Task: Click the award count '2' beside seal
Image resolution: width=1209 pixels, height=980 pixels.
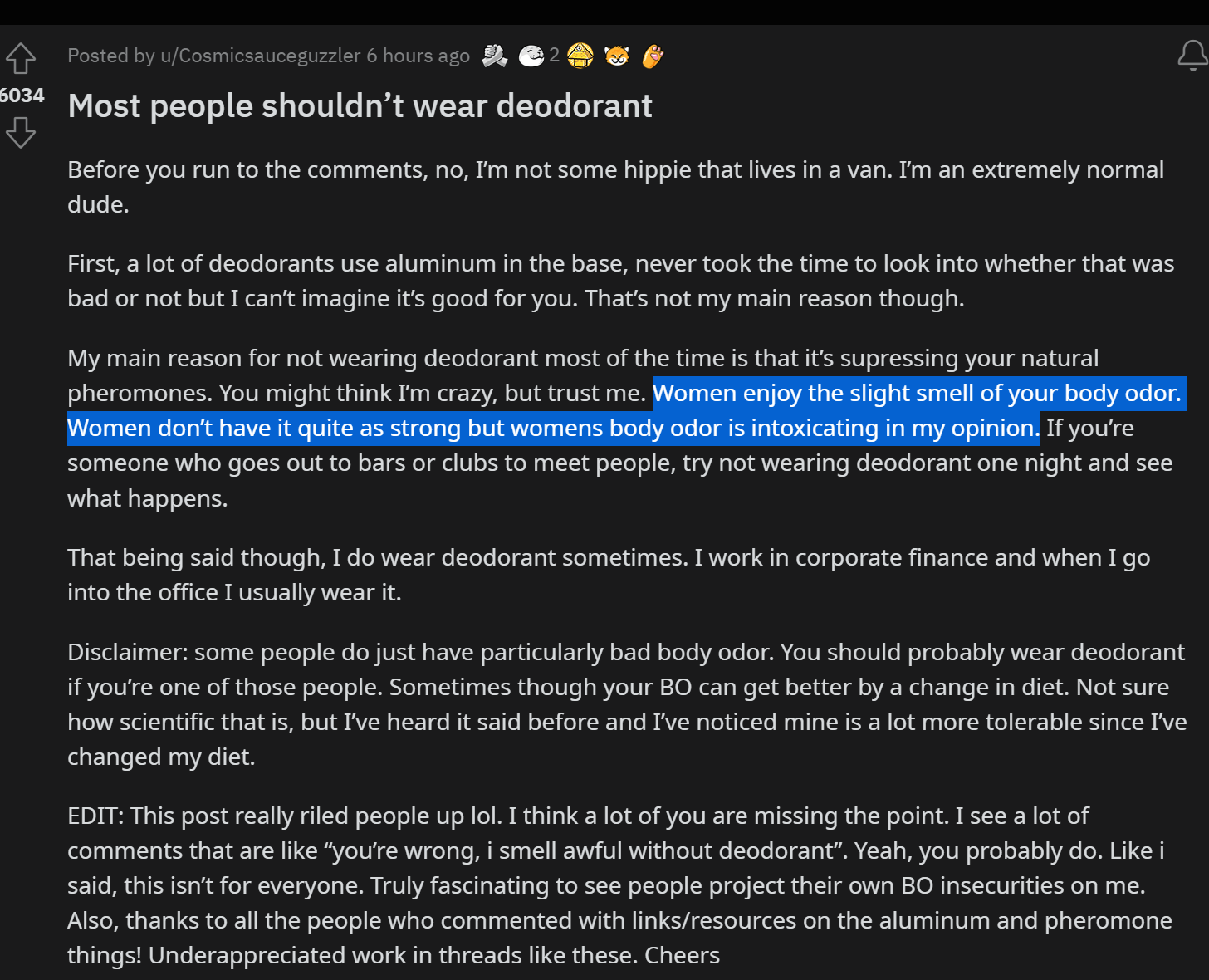Action: point(554,56)
